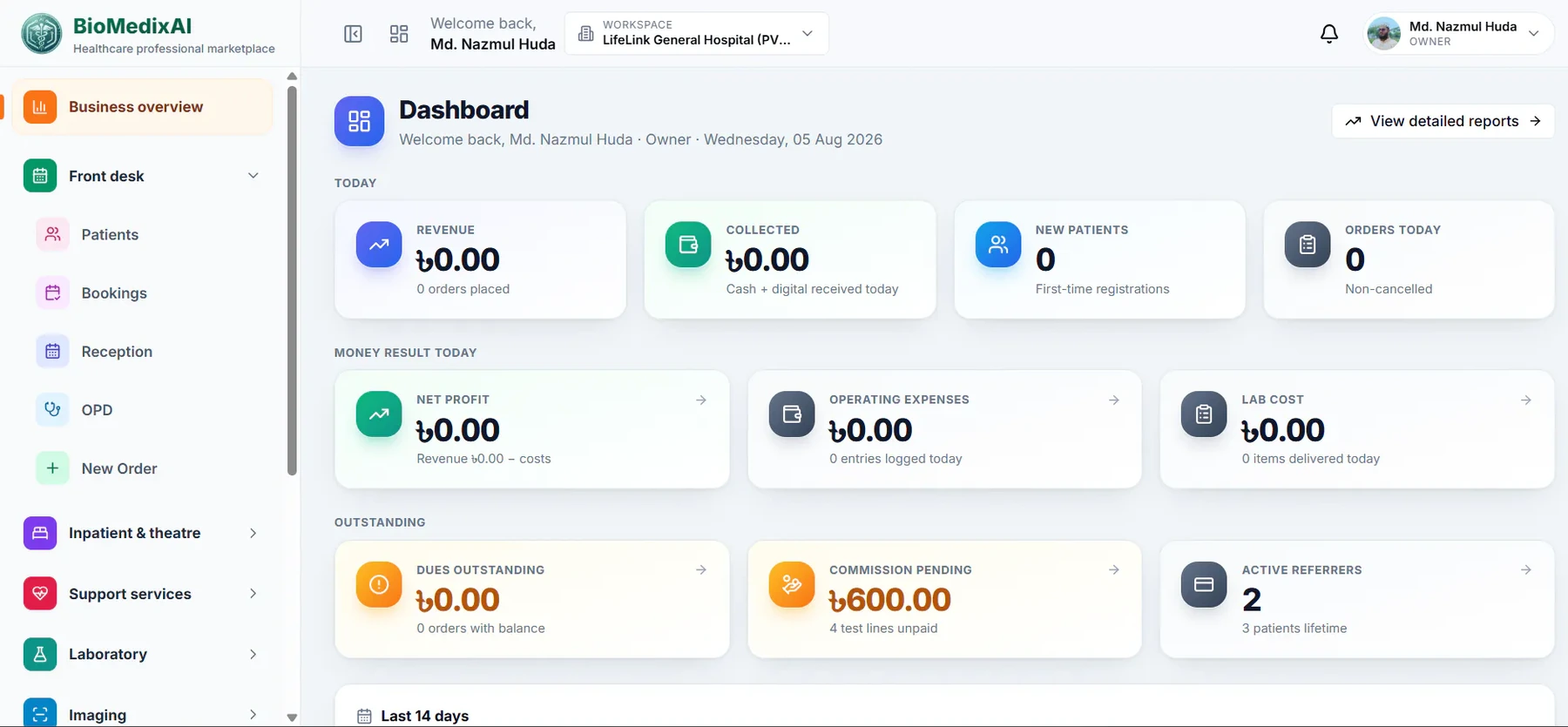Click the Active Referrers card icon
This screenshot has height=727, width=1568.
pyautogui.click(x=1204, y=584)
